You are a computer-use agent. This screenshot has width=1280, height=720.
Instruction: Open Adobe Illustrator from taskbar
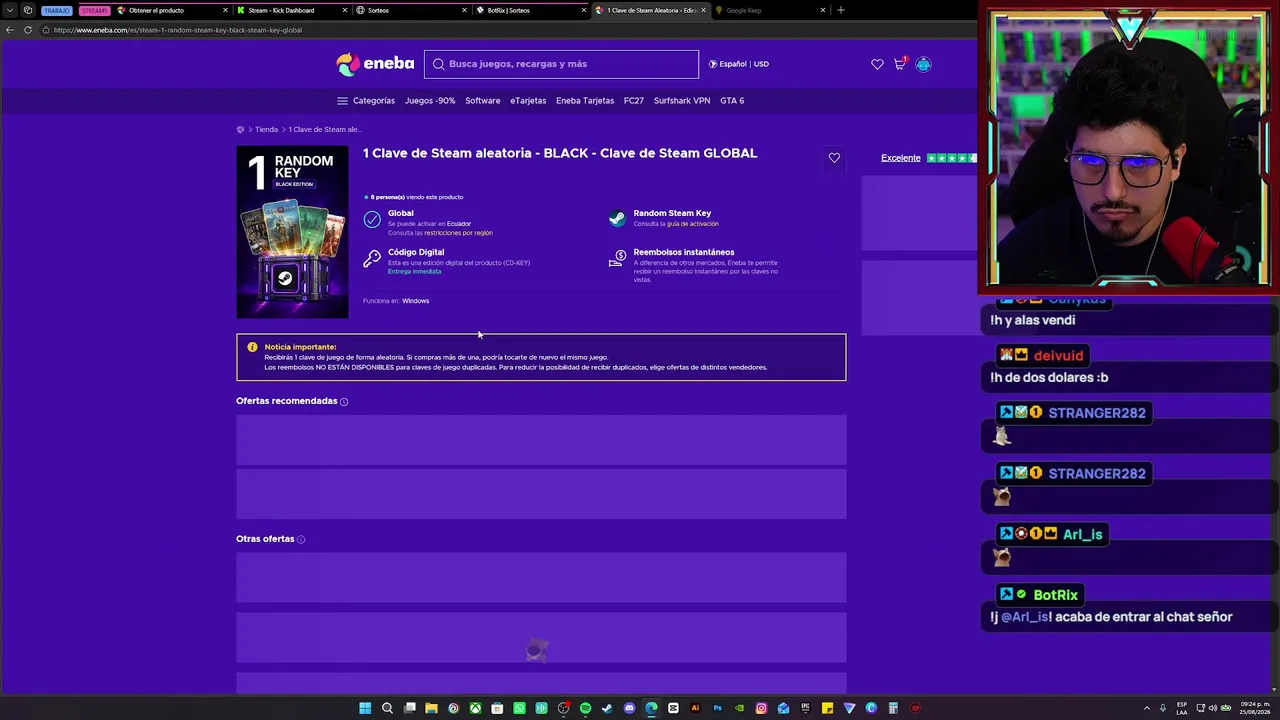695,708
